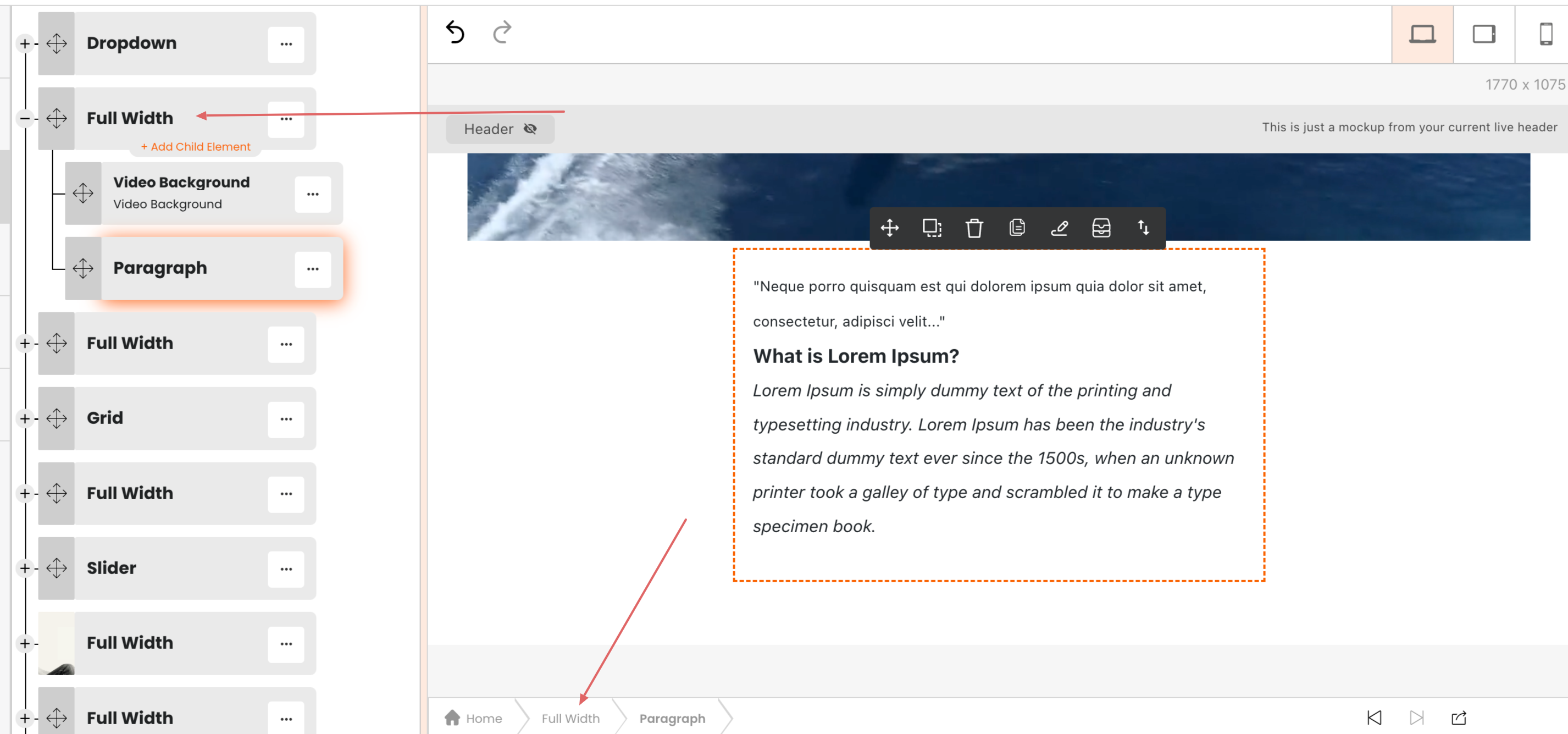Click the export share icon in bottom bar
Viewport: 1568px width, 734px height.
(x=1459, y=718)
